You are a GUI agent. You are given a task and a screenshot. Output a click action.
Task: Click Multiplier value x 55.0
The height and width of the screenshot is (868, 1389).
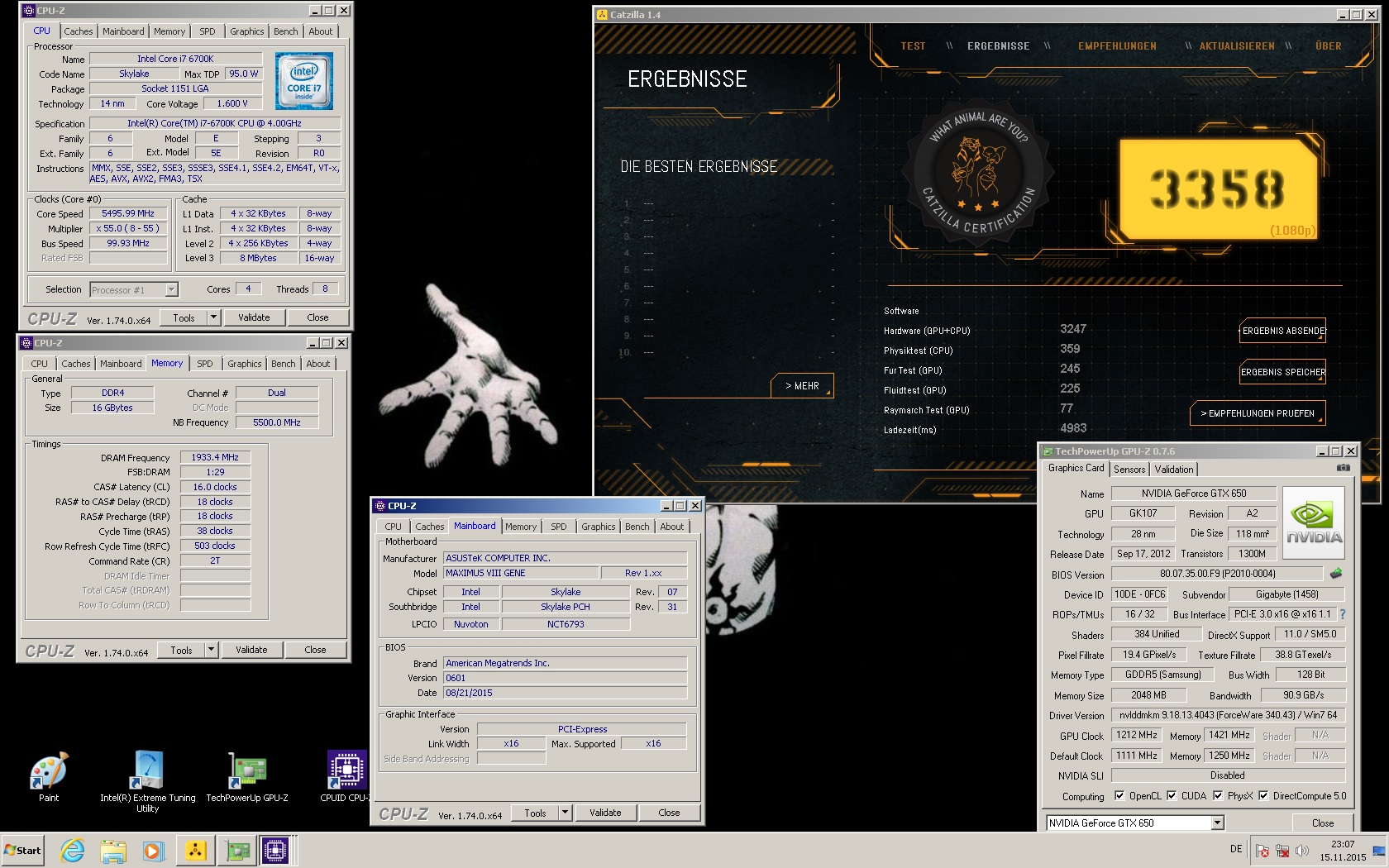pos(128,228)
